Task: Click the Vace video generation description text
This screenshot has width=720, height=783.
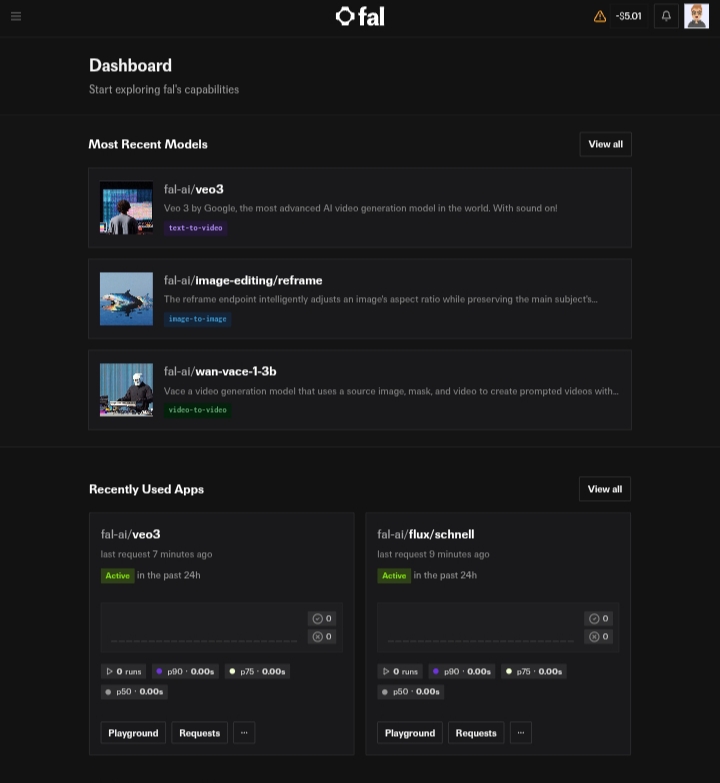Action: point(391,391)
